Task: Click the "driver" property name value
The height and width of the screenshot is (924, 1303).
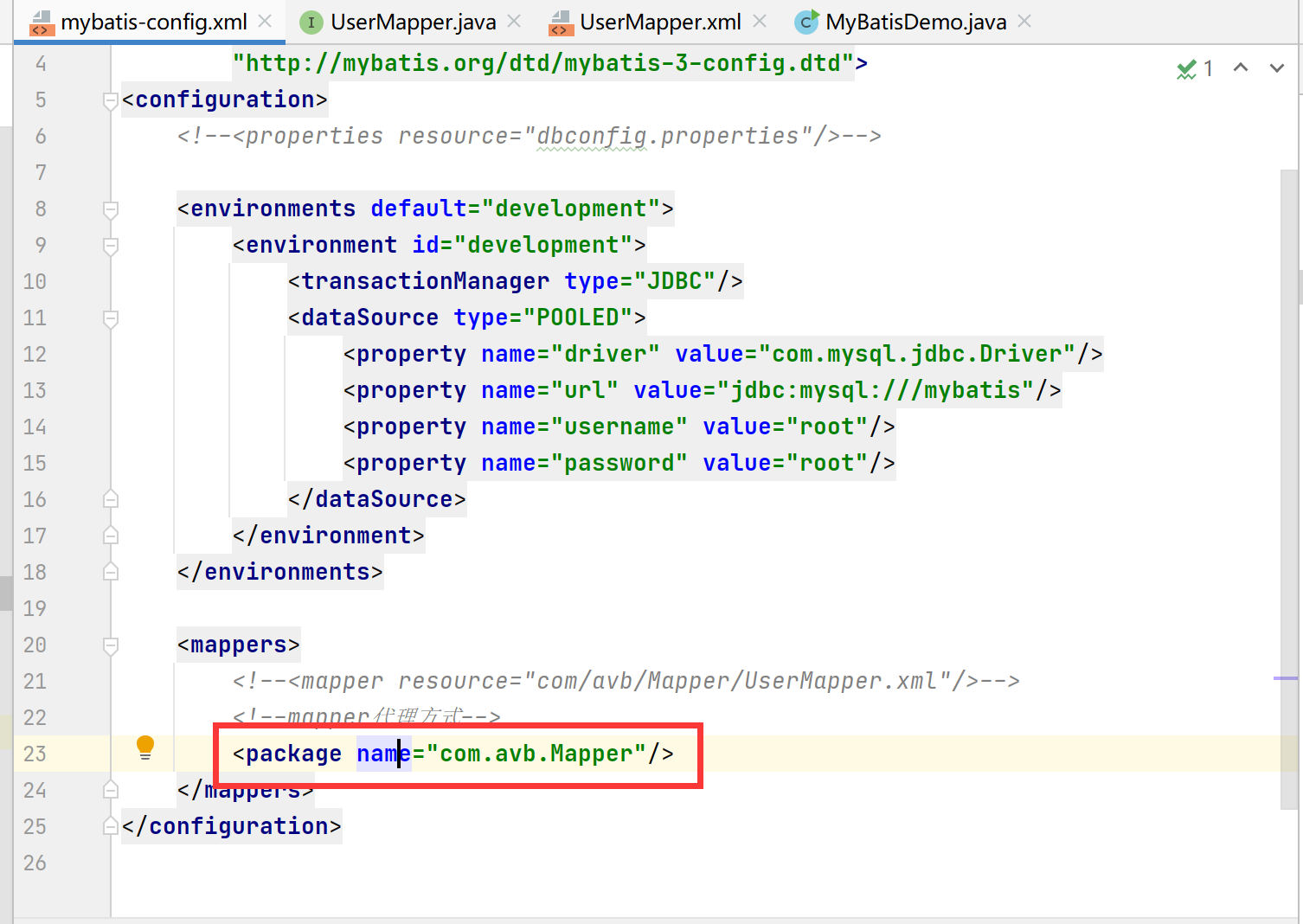Action: pos(606,354)
